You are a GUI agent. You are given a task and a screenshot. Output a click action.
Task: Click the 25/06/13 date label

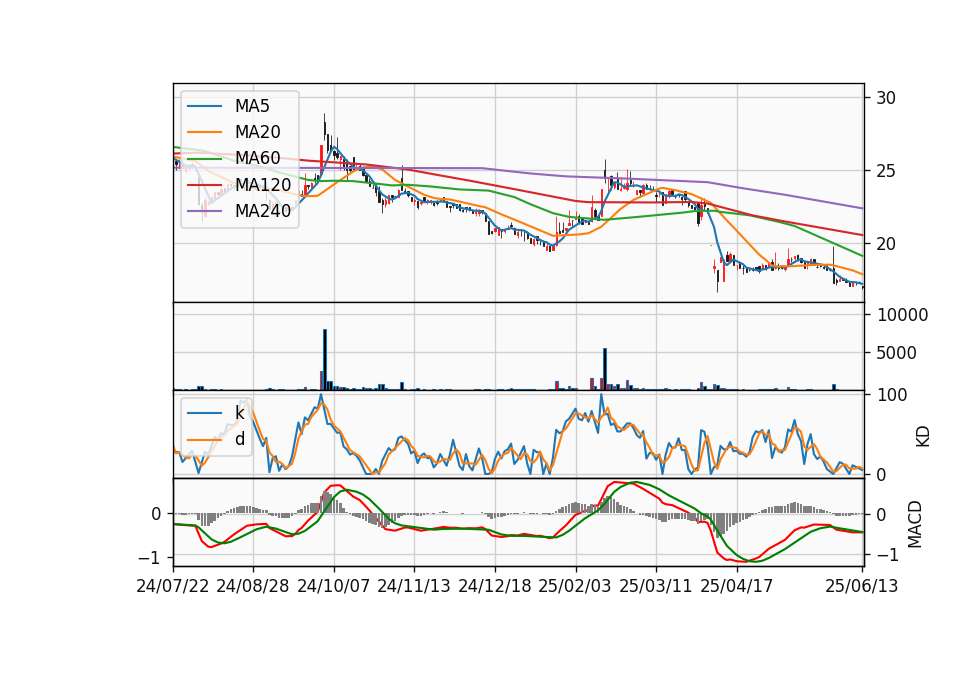[861, 586]
